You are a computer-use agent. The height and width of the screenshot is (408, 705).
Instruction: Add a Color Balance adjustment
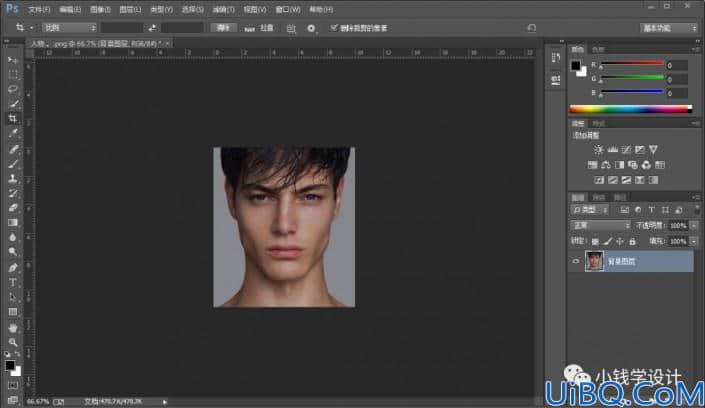point(606,165)
